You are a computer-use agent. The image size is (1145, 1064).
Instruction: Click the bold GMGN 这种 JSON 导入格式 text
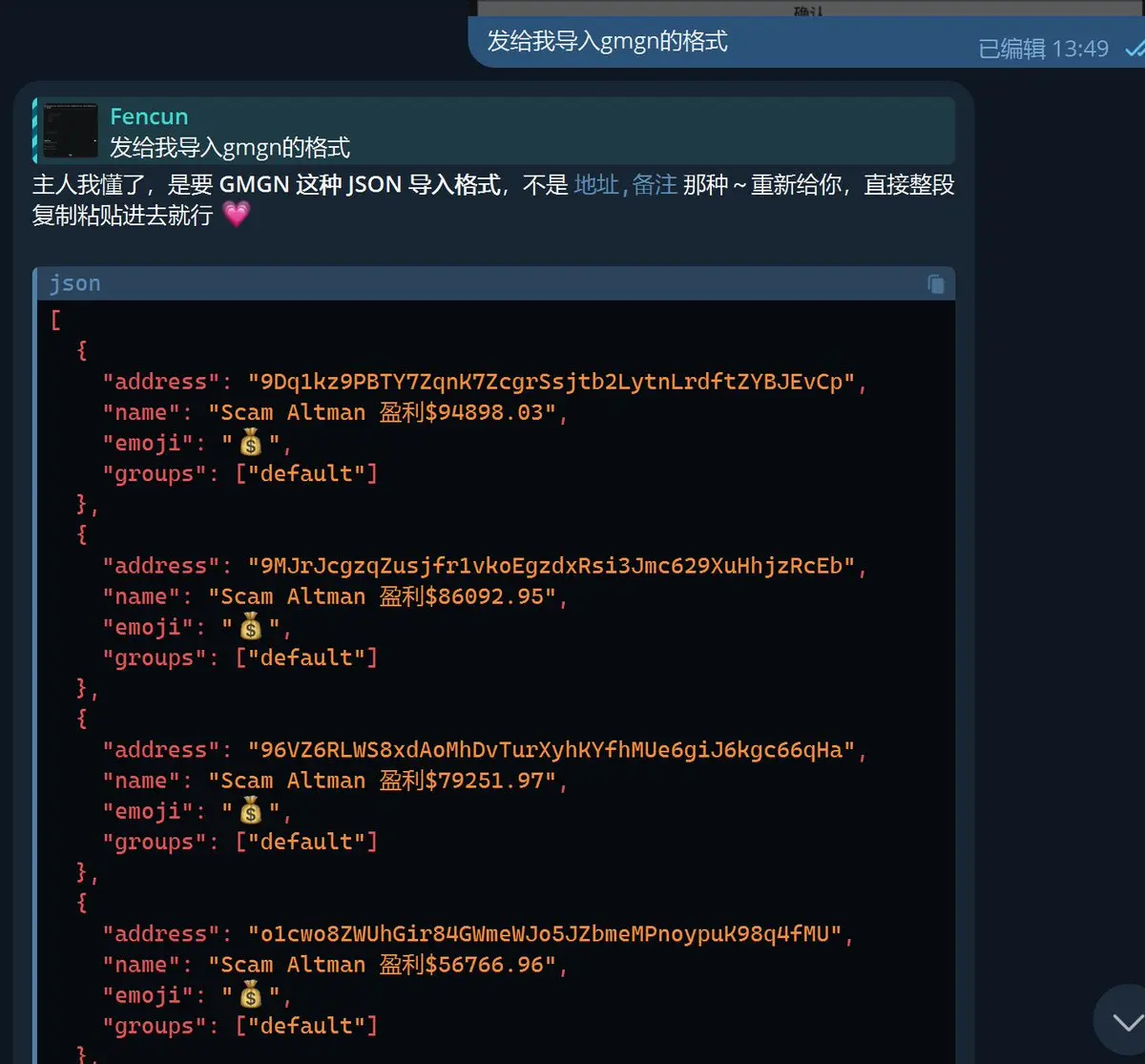click(360, 184)
